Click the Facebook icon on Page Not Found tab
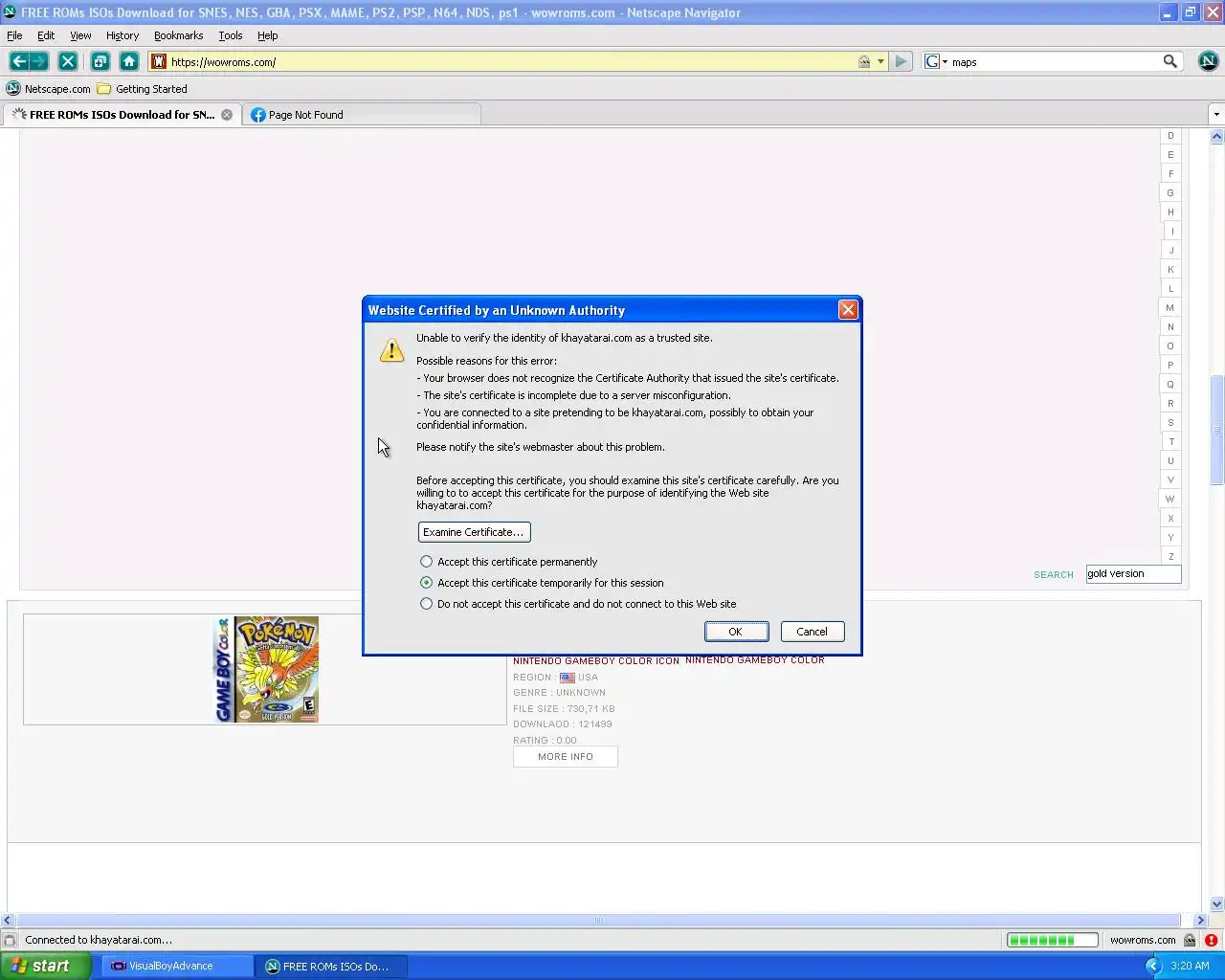 257,115
